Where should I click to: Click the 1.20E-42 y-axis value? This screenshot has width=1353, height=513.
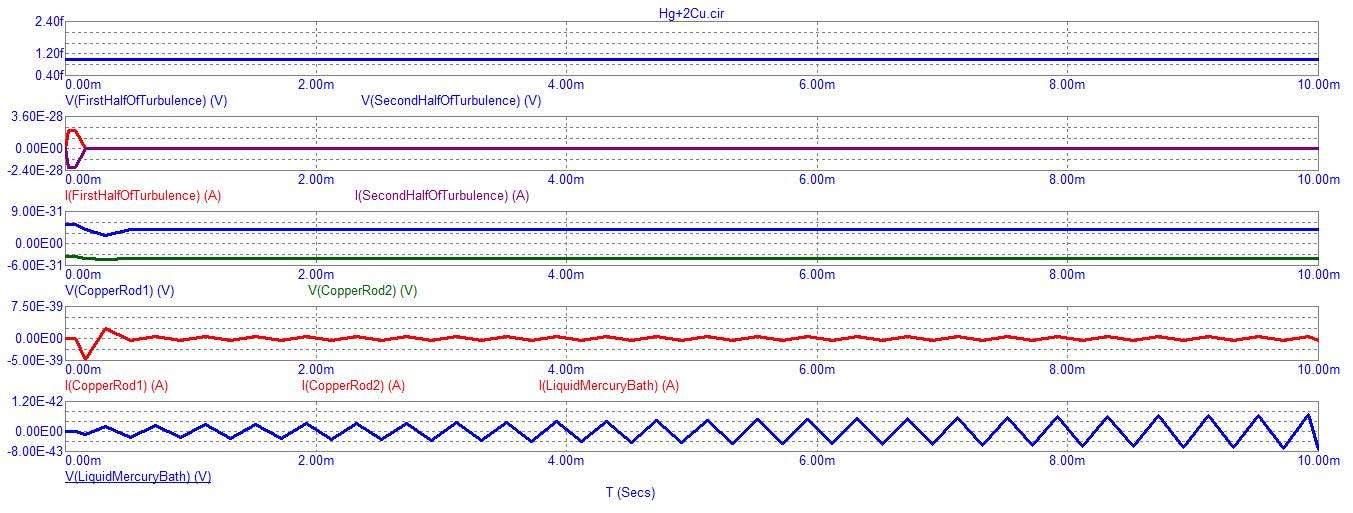point(37,402)
